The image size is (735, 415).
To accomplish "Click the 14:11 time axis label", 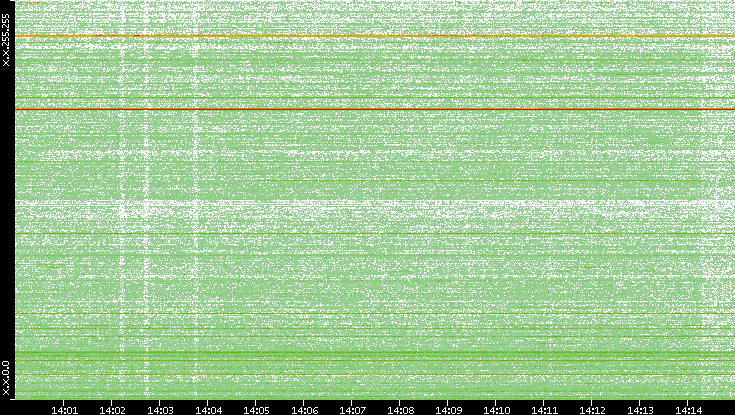I will [545, 410].
